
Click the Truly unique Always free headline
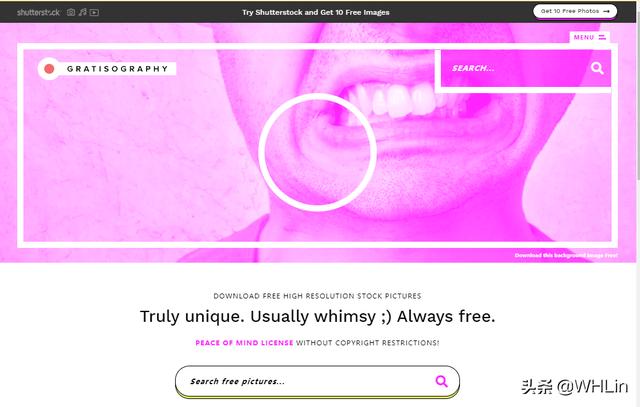point(317,316)
